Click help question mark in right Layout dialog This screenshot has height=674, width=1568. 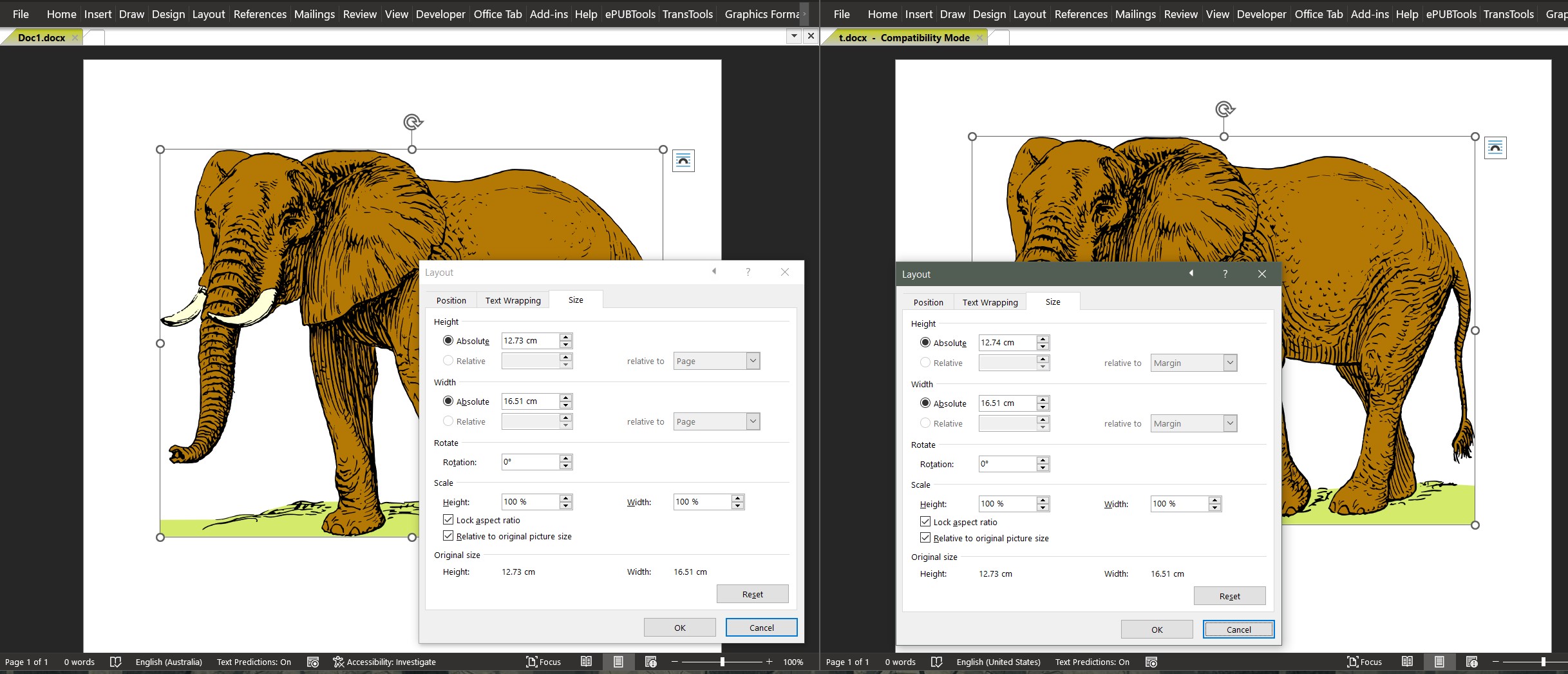[1225, 274]
